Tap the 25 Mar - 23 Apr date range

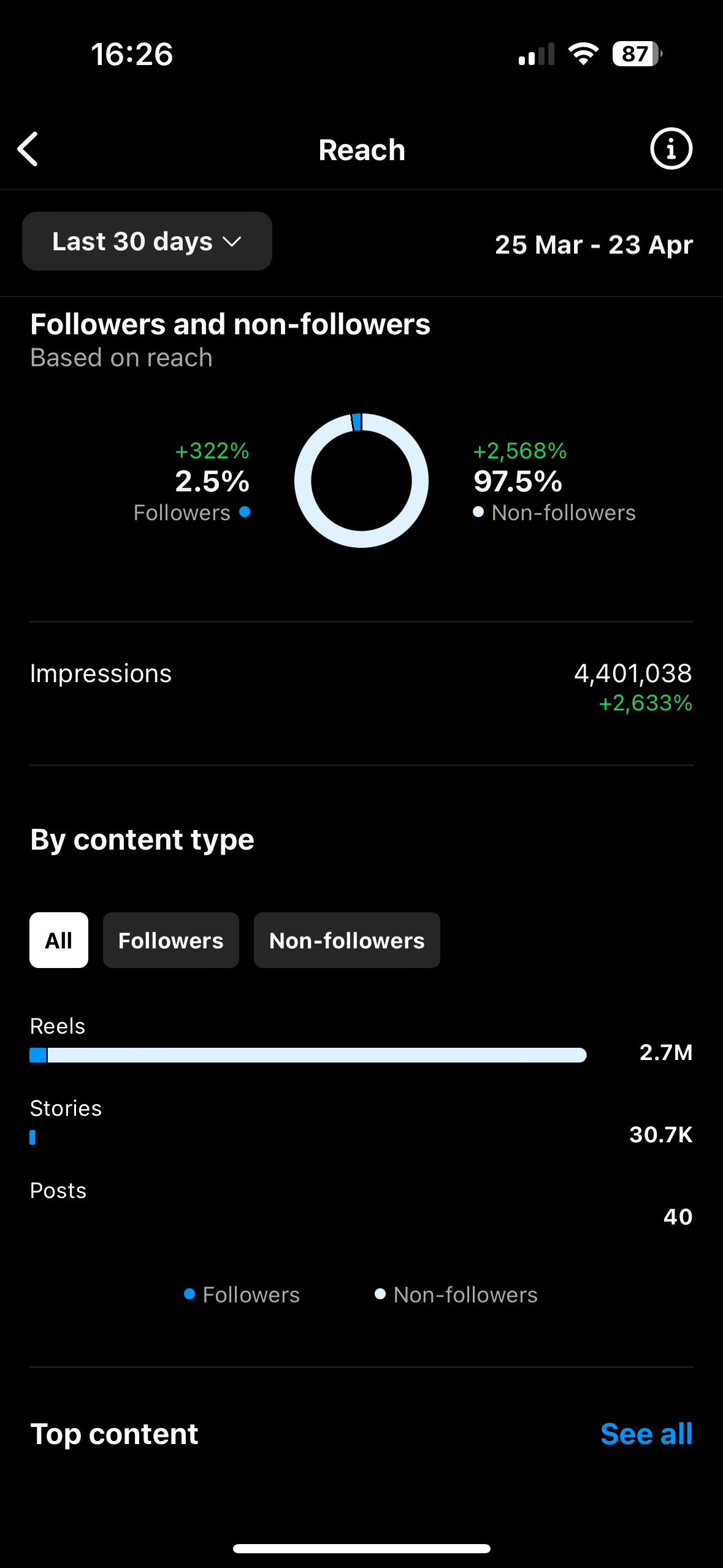(594, 245)
